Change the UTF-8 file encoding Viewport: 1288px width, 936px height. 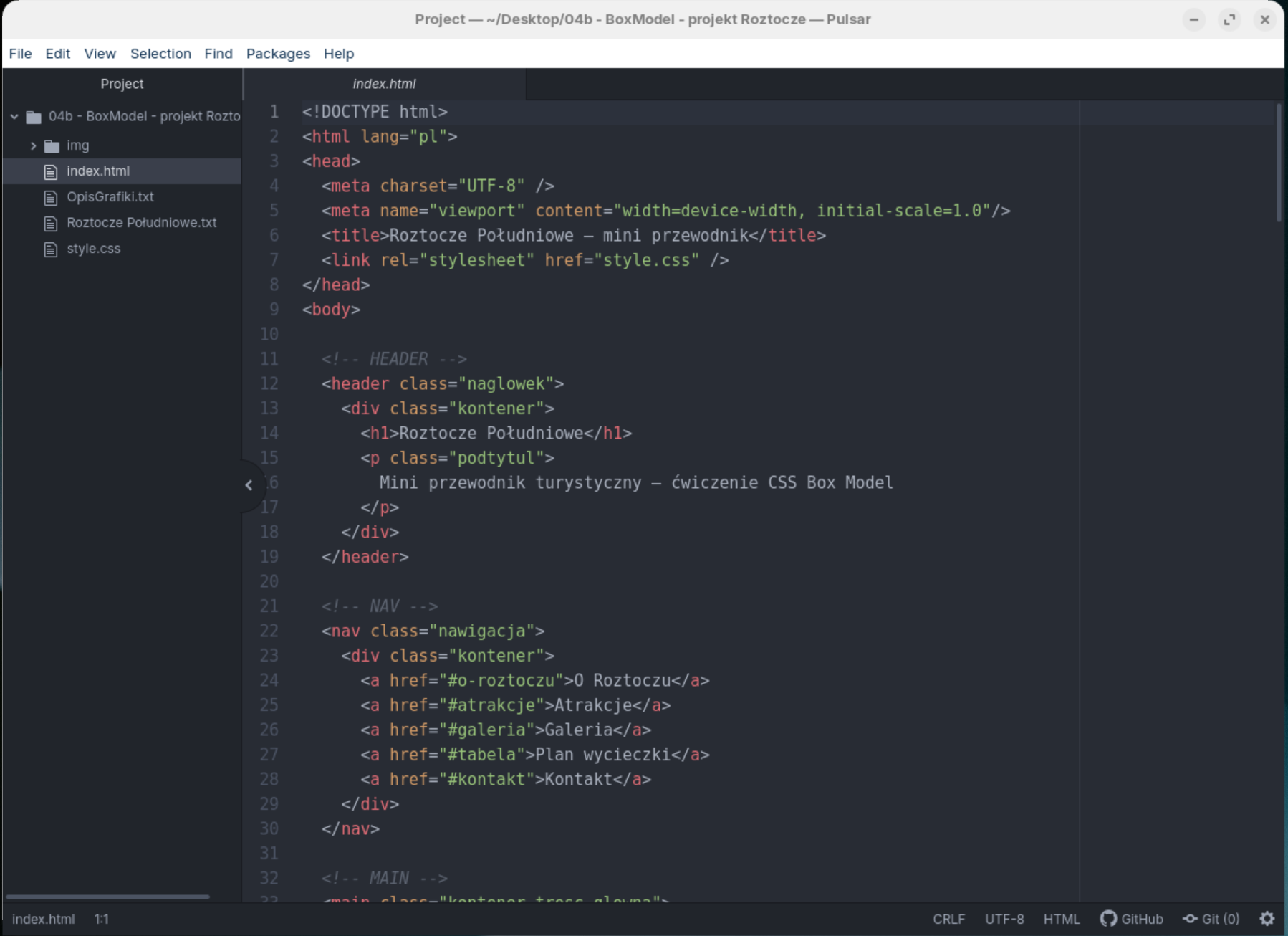[x=1004, y=919]
